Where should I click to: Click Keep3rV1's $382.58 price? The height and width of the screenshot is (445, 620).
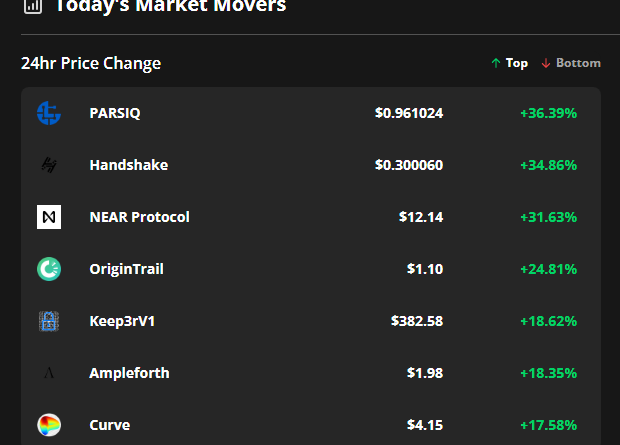[x=417, y=321]
